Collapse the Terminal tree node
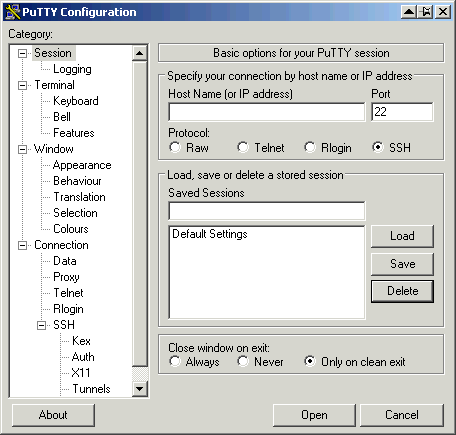The height and width of the screenshot is (435, 456). pyautogui.click(x=22, y=85)
